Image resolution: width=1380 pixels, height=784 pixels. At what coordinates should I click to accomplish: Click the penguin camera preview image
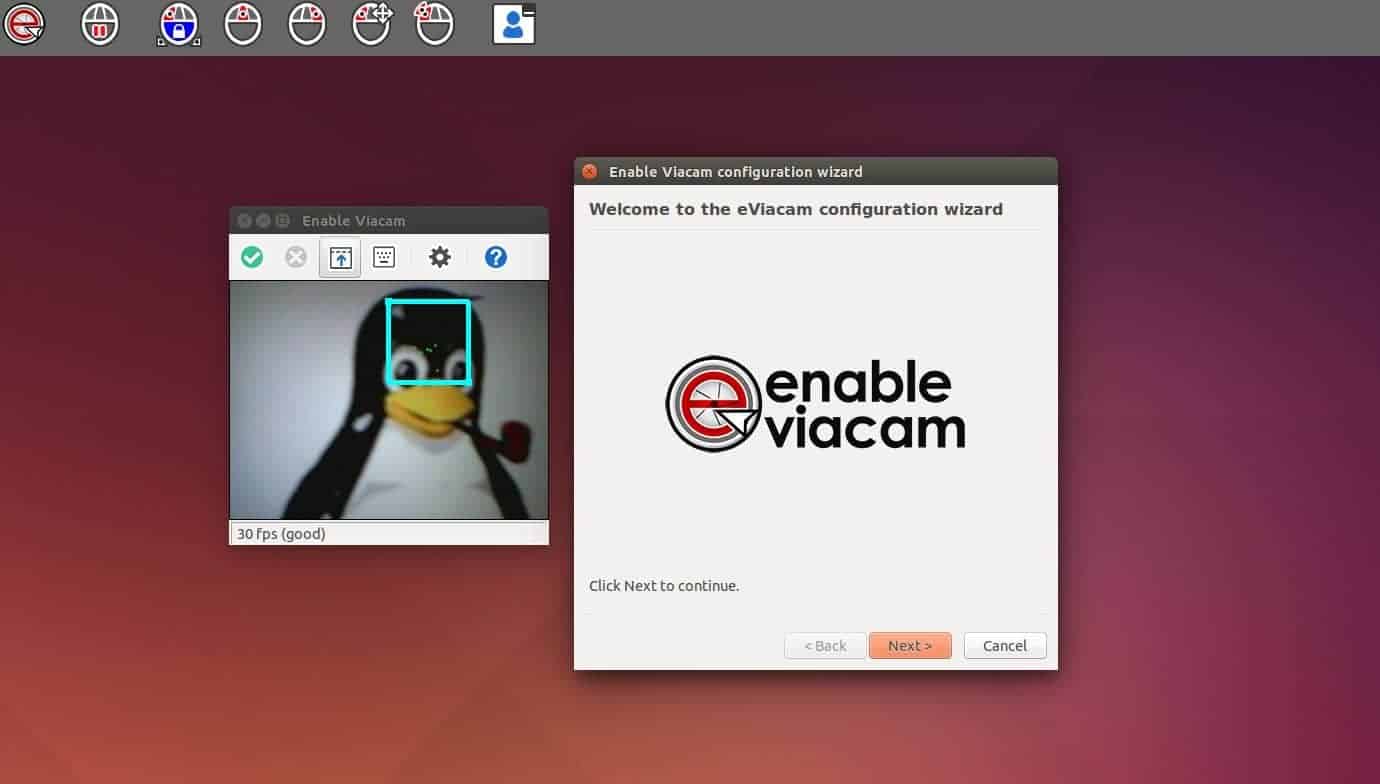(x=389, y=400)
